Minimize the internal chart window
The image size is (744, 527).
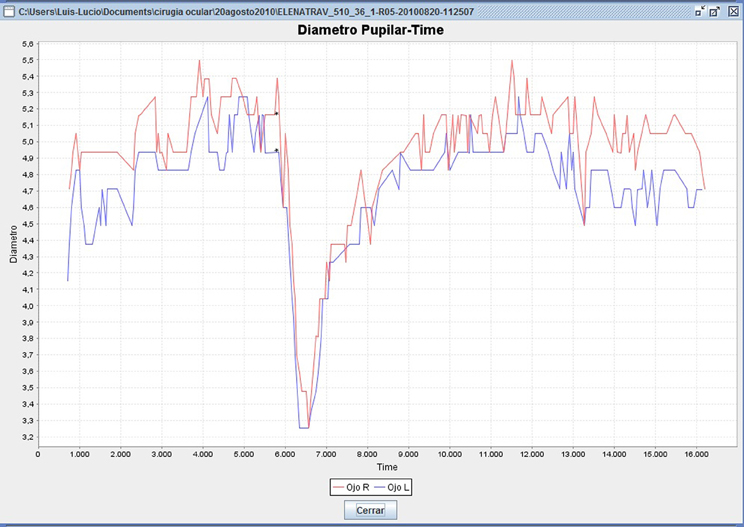pos(699,11)
